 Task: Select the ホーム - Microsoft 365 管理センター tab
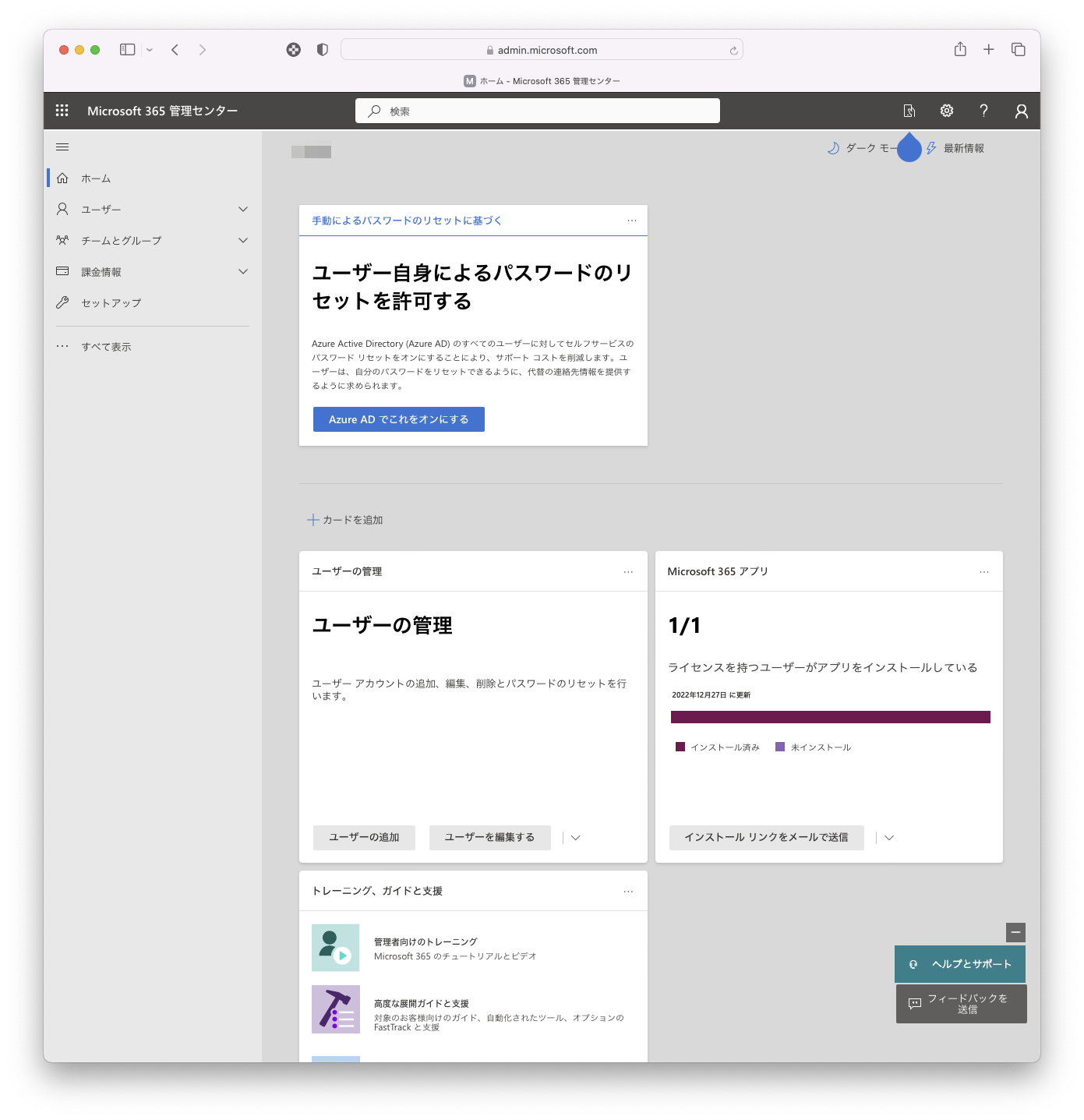pos(542,81)
